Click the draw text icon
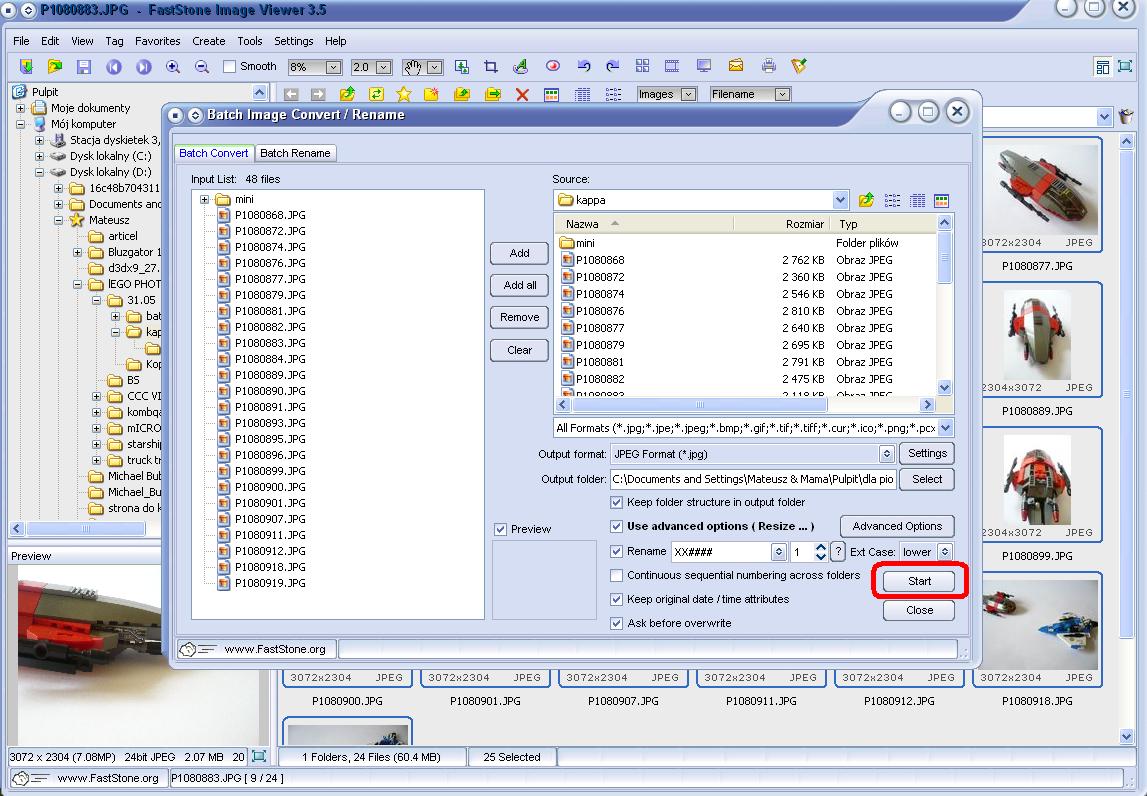1147x796 pixels. [521, 67]
